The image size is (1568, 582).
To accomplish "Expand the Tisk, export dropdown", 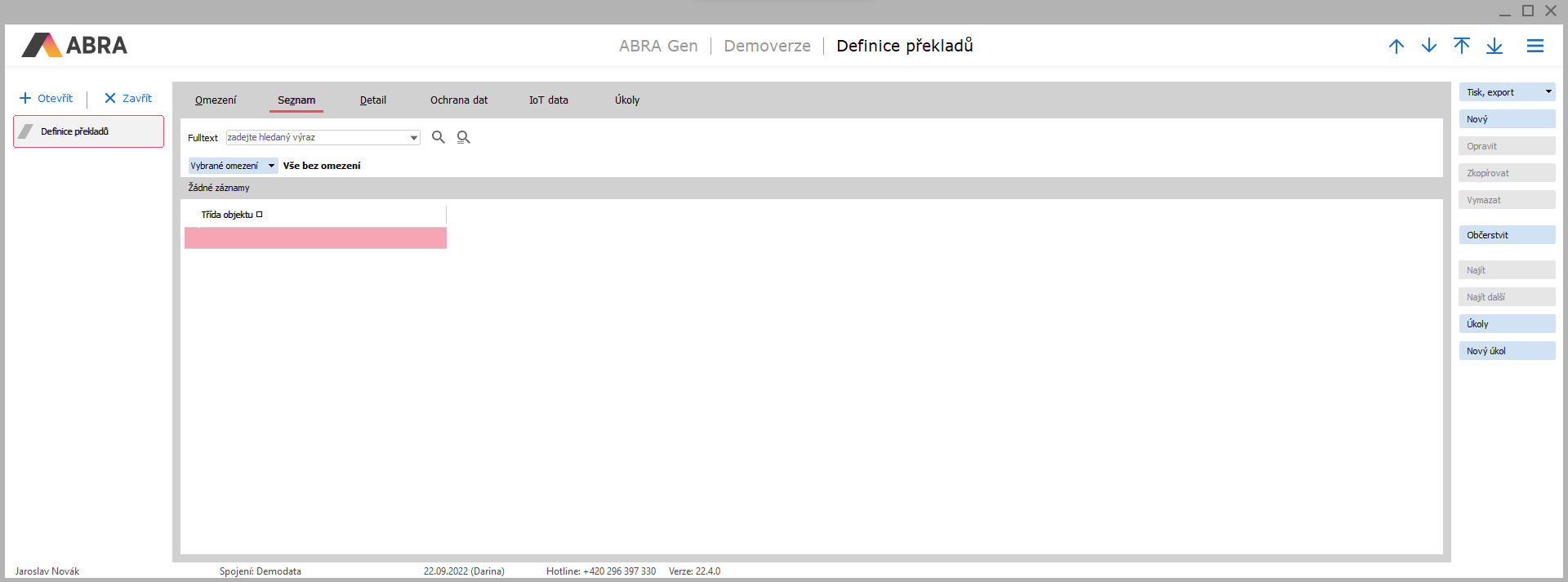I will (1548, 92).
